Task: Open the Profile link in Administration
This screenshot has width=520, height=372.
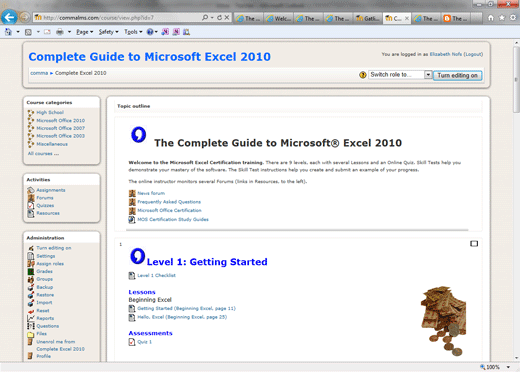Action: tap(43, 356)
